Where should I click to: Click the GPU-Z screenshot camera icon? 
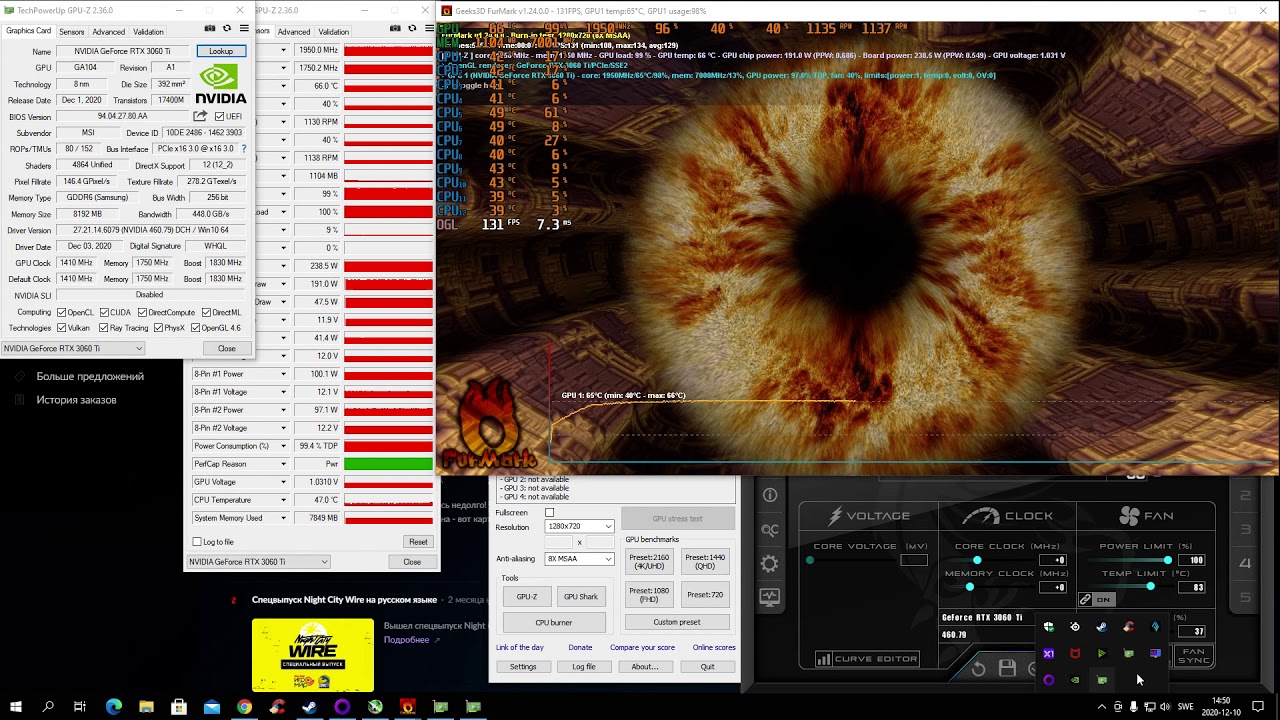point(210,29)
